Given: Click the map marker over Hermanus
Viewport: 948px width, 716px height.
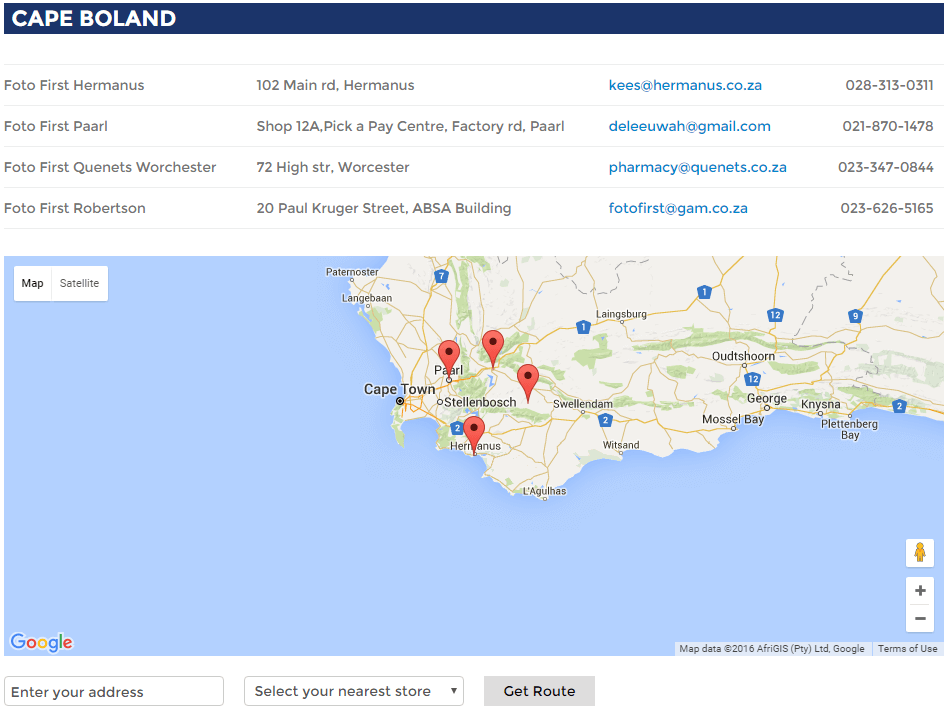Looking at the screenshot, I should point(473,434).
